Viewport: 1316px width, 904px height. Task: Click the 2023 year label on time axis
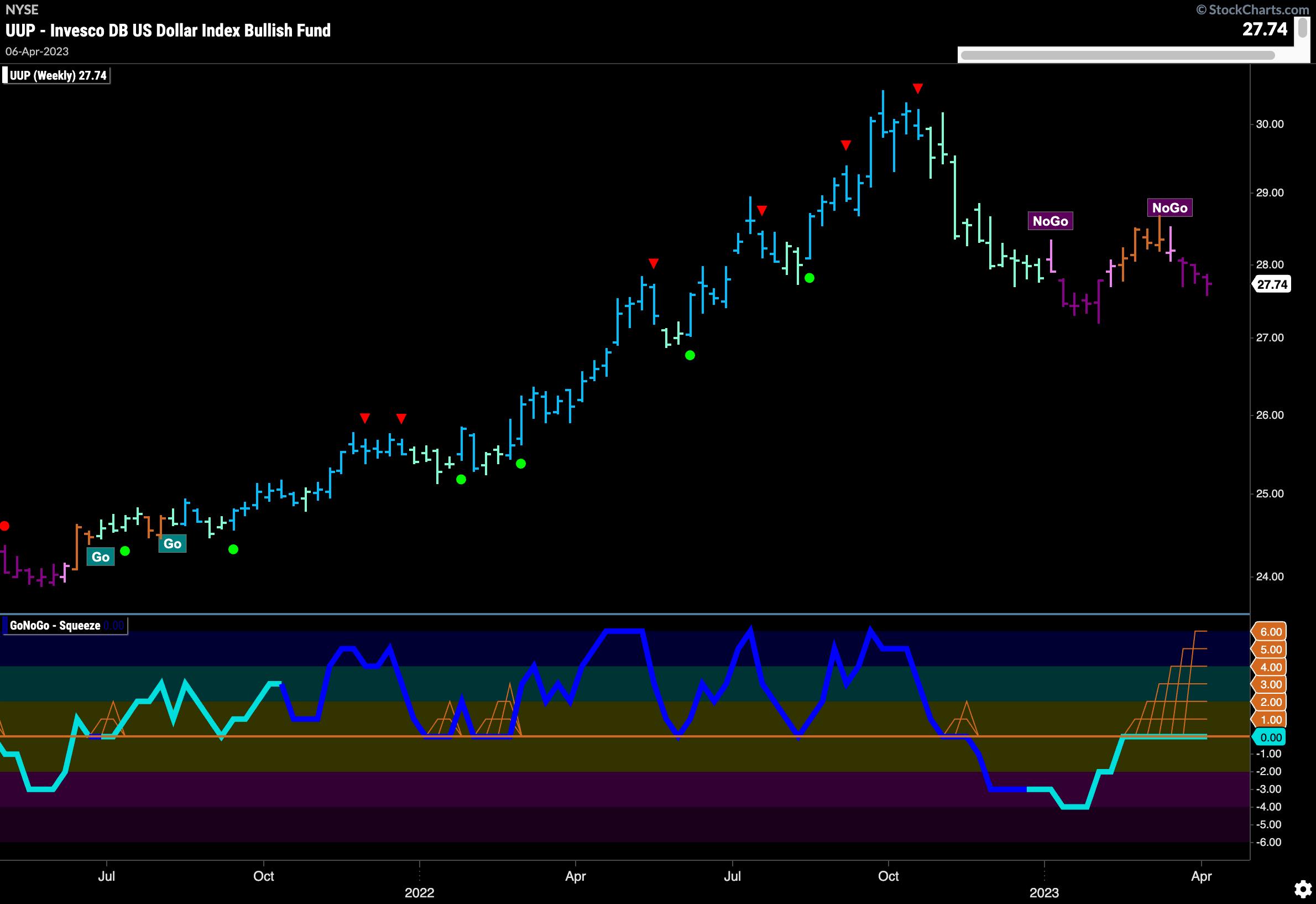[1043, 893]
